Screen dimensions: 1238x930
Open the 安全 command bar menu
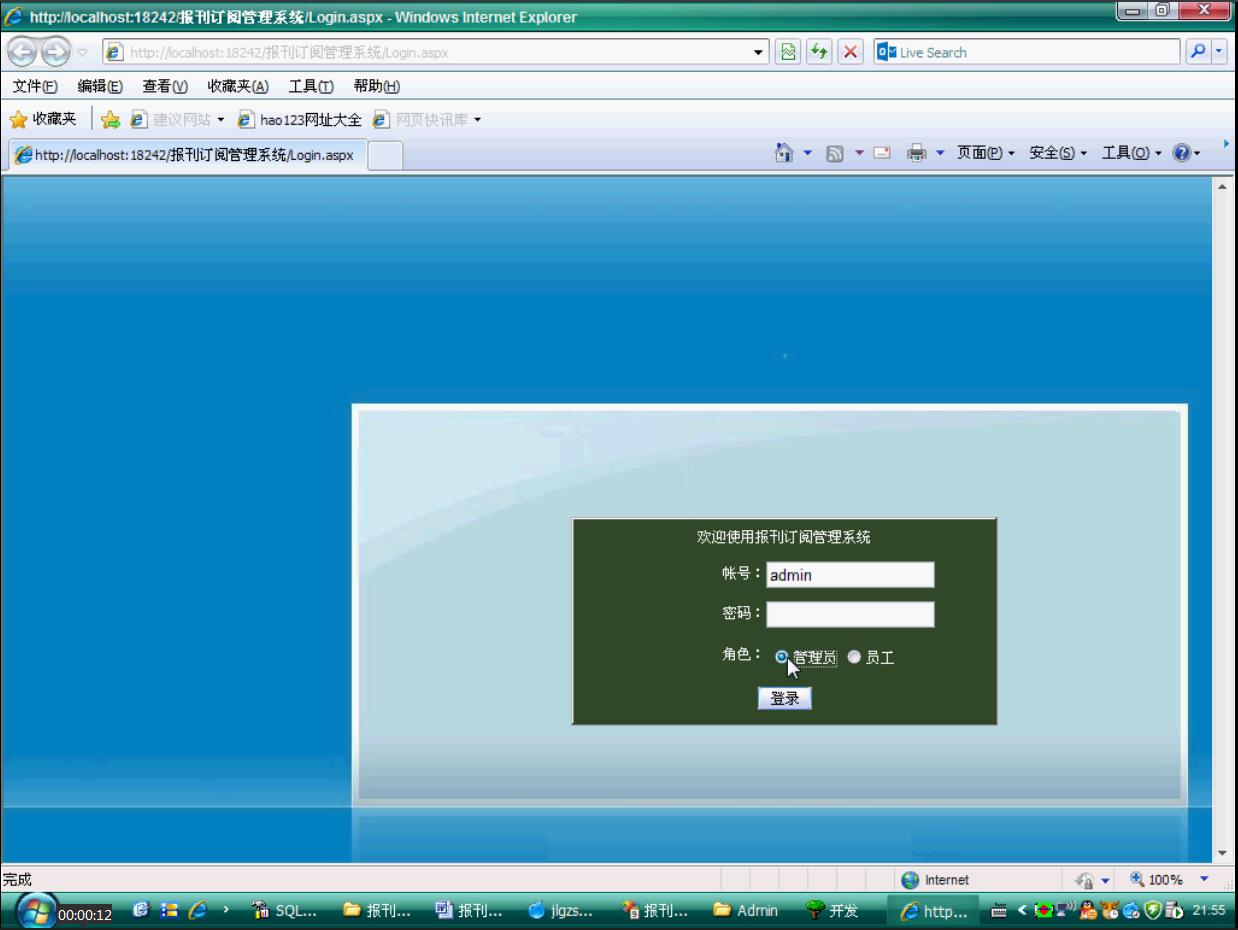(1058, 153)
